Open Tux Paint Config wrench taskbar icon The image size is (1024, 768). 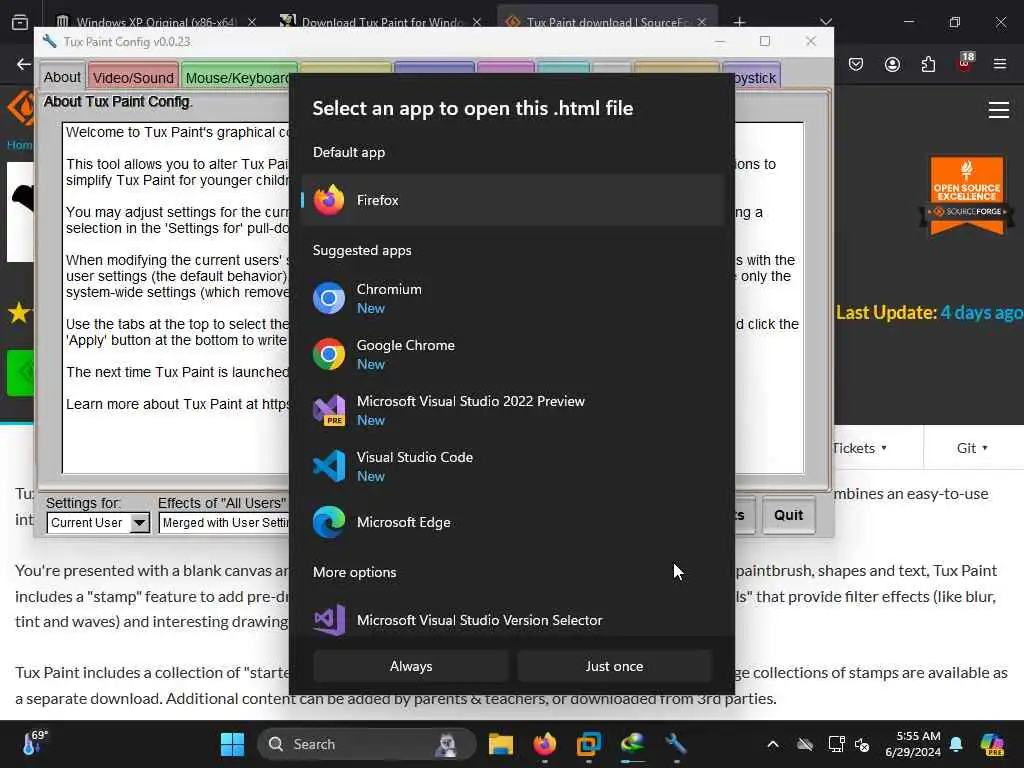pyautogui.click(x=676, y=744)
